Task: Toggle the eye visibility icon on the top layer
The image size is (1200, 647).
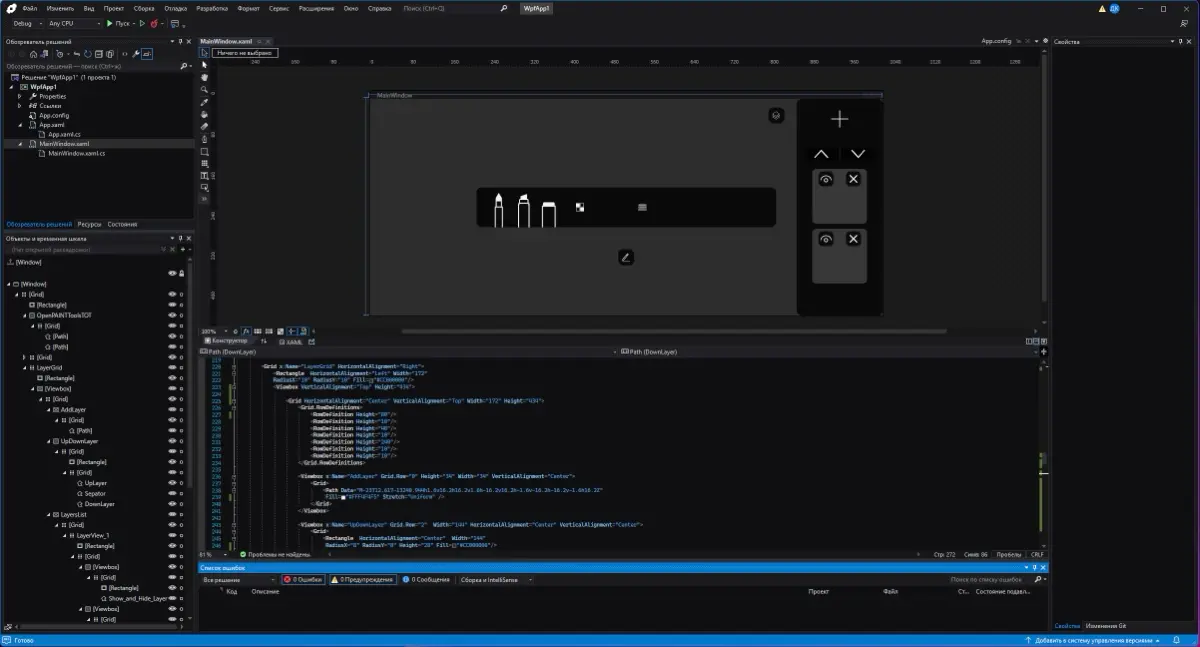Action: tap(826, 178)
